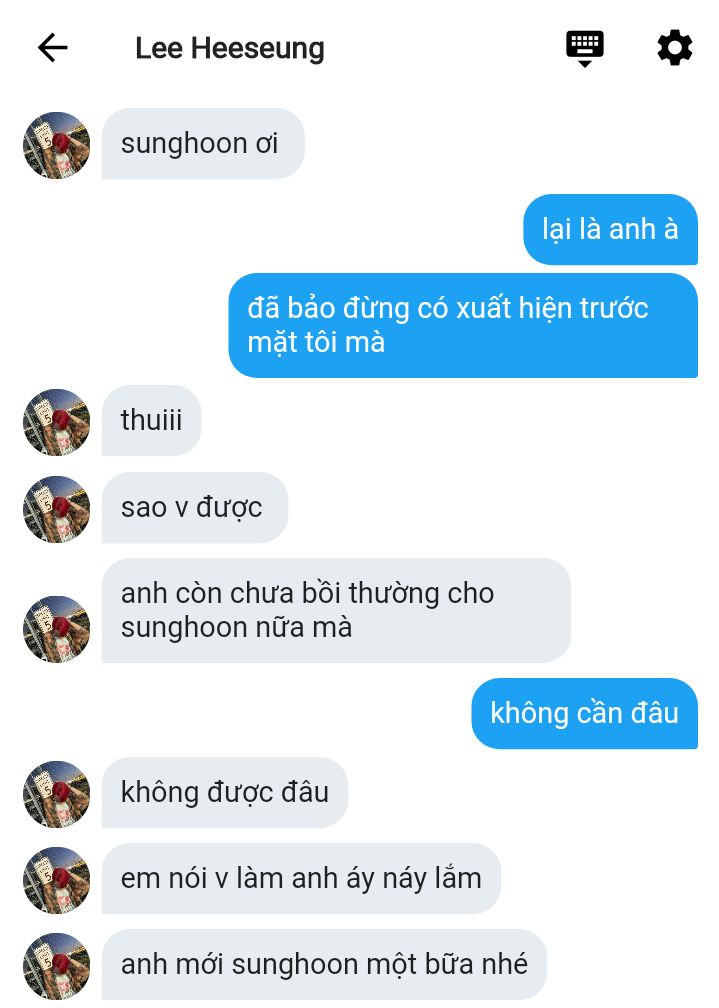Tap avatar beside 'sao v được' message
Screen dimensions: 719x1008
[57, 508]
